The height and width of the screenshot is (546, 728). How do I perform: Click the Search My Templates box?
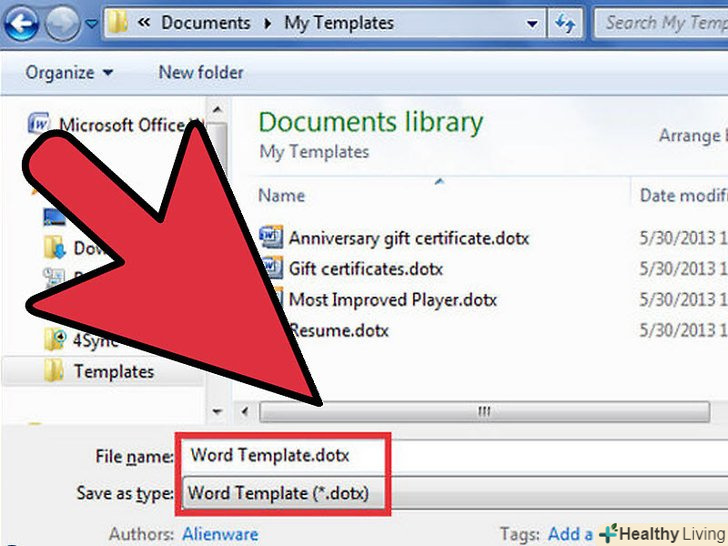(662, 23)
